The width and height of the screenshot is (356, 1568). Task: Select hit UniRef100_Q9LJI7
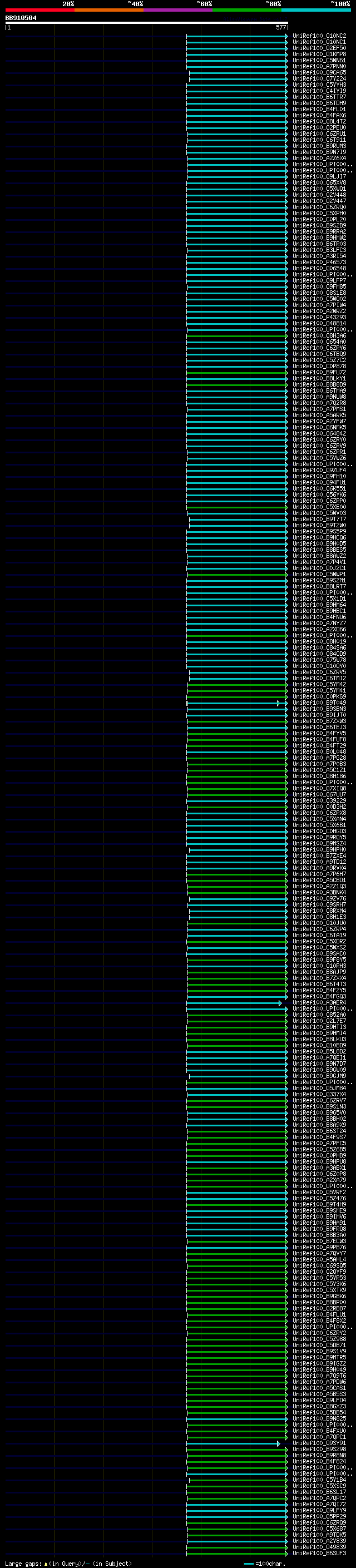[319, 176]
